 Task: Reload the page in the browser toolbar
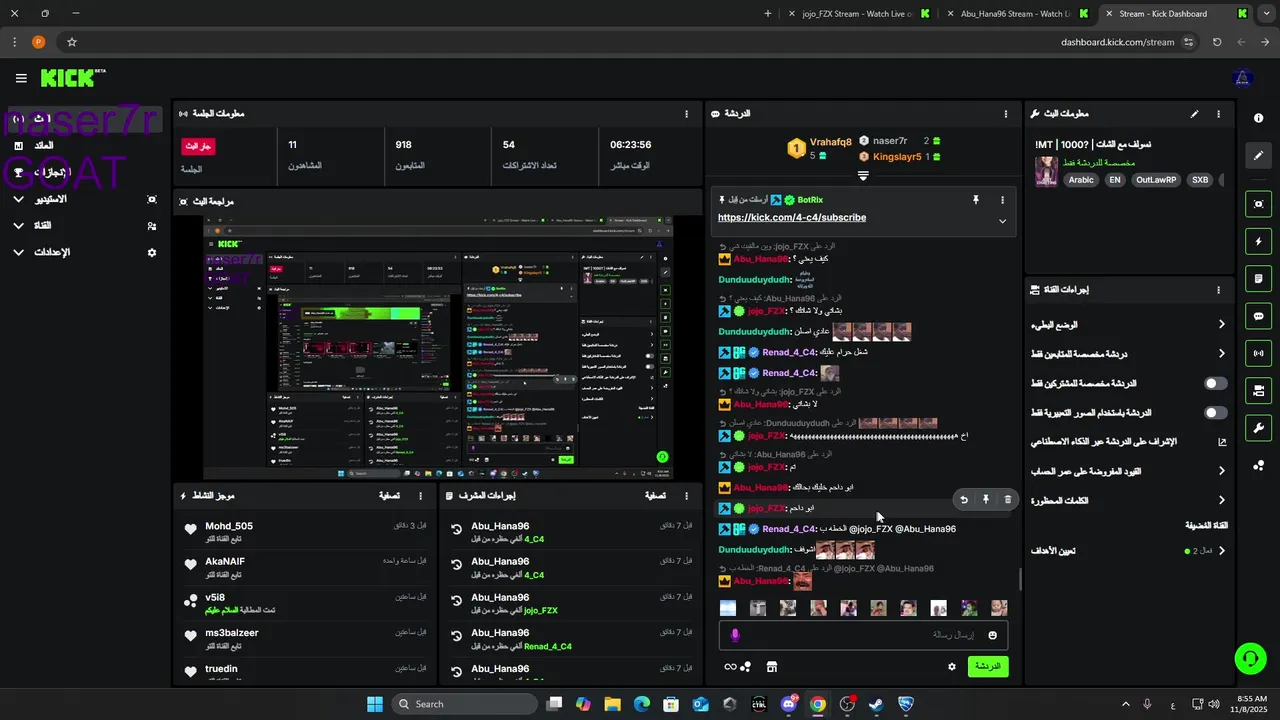(x=1217, y=42)
